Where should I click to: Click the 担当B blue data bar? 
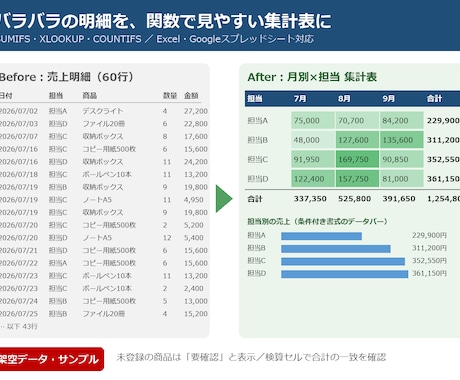336,249
